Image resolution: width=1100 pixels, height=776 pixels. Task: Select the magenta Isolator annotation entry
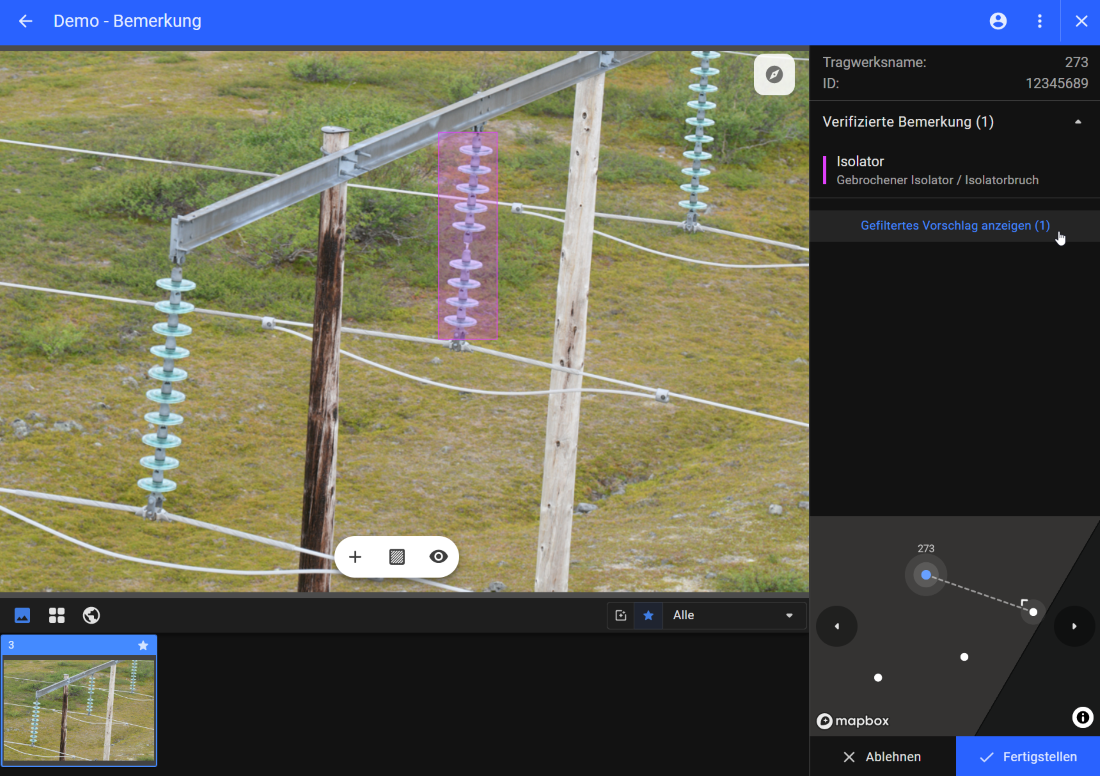pyautogui.click(x=937, y=170)
